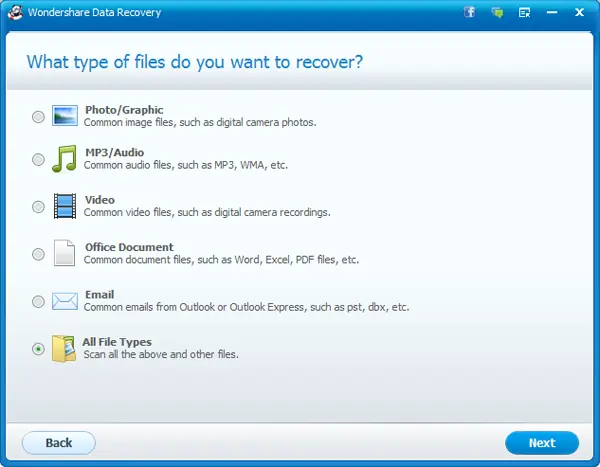Go Back to the previous step

tap(59, 443)
